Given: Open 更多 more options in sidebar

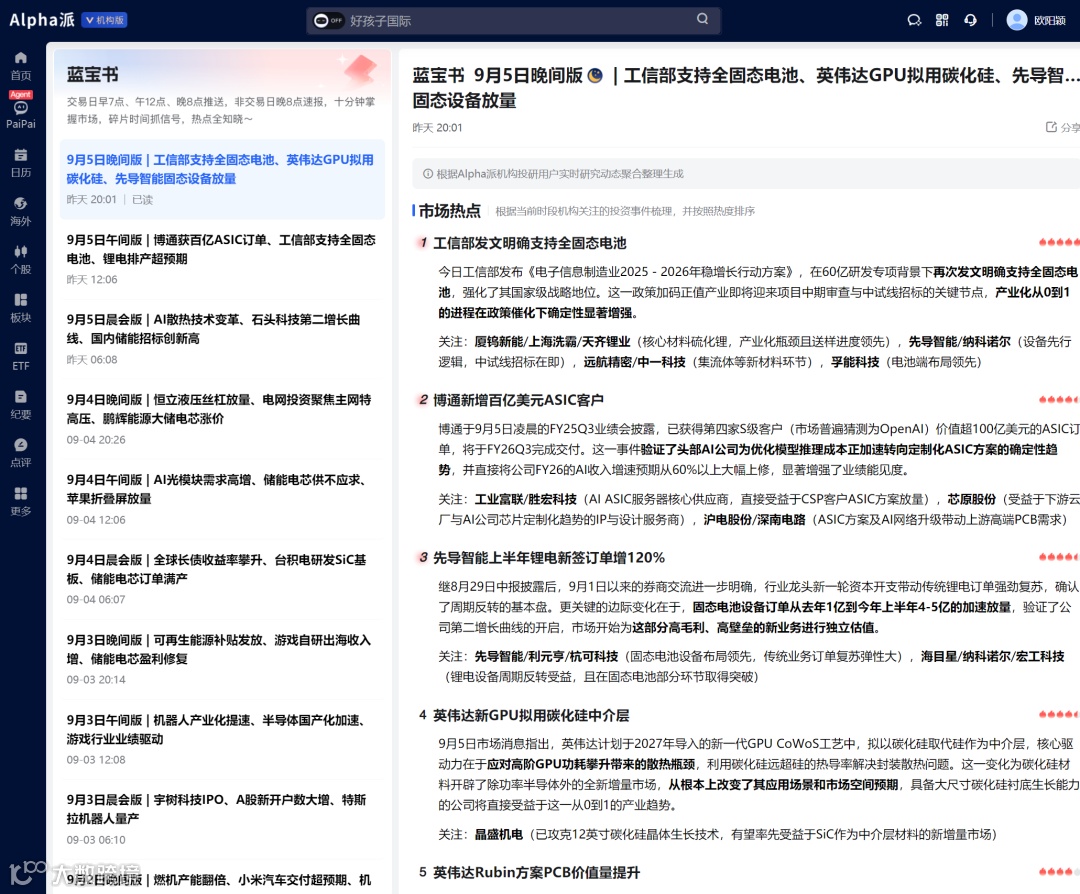Looking at the screenshot, I should (21, 501).
